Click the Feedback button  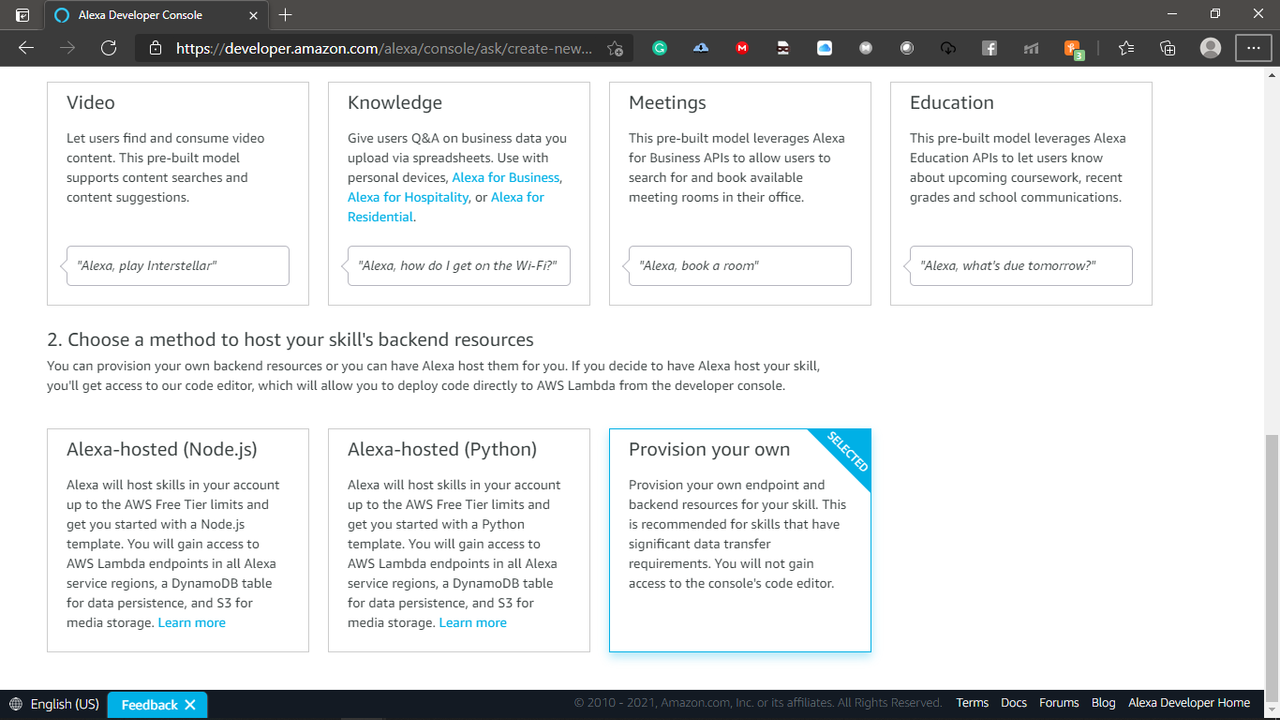(158, 704)
